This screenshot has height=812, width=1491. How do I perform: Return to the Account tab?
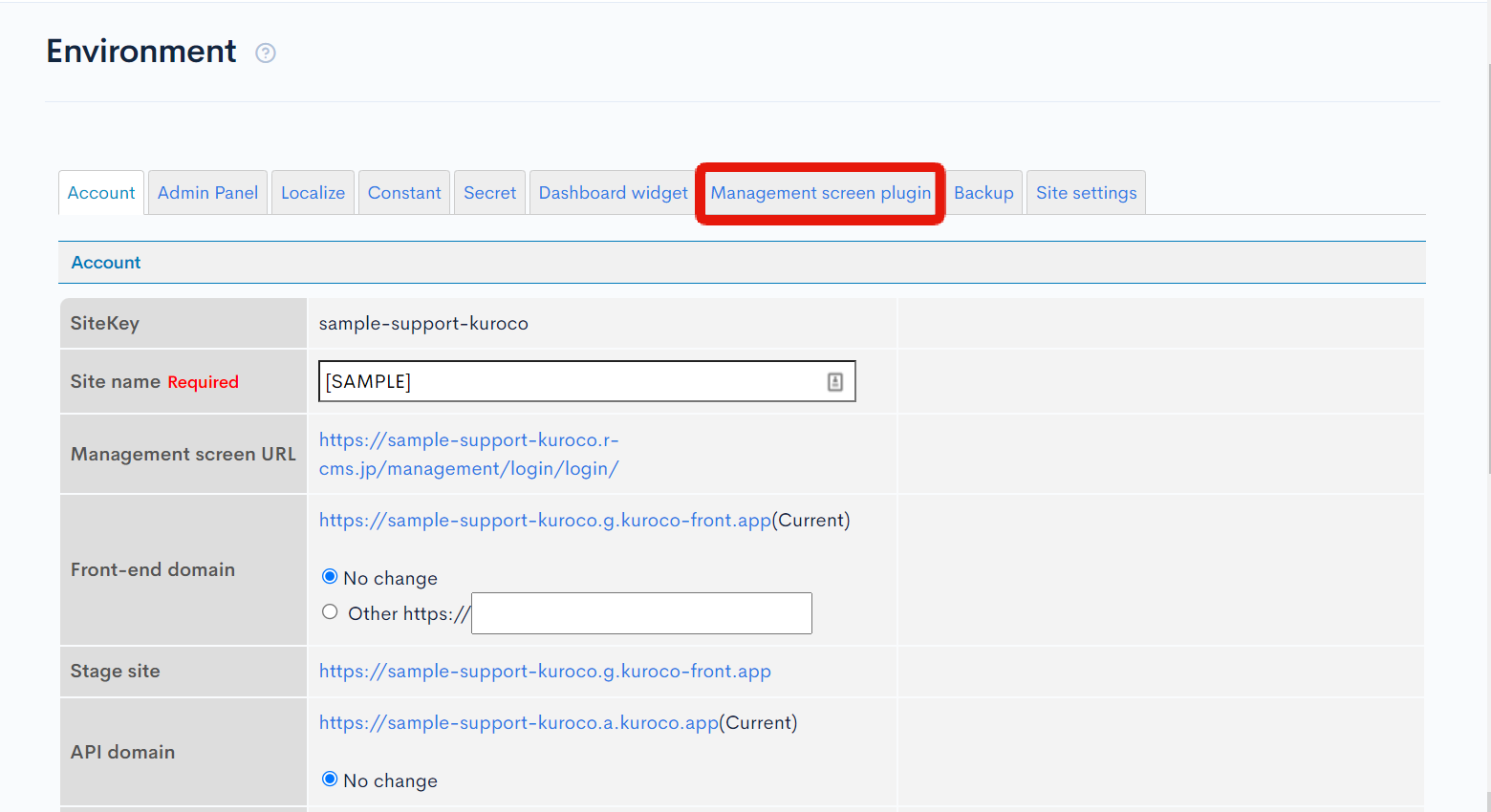coord(100,192)
